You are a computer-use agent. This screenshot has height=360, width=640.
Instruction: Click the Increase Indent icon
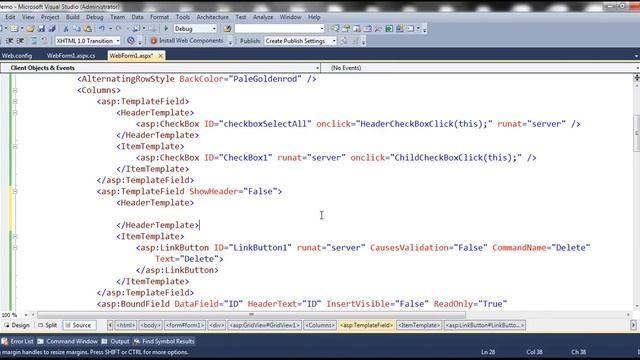coord(20,41)
